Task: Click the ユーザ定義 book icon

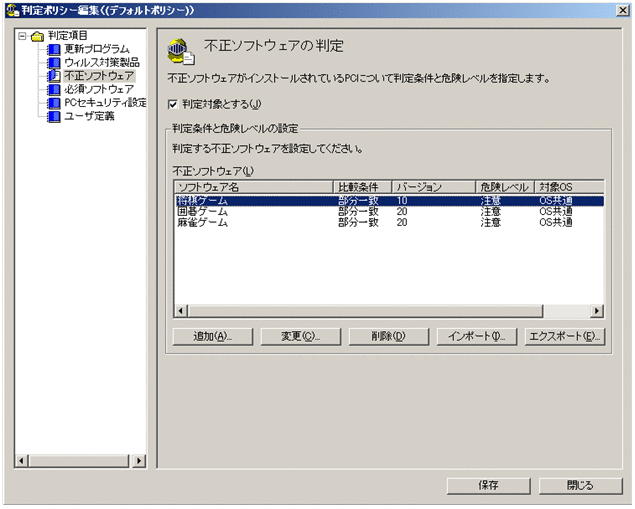Action: point(54,117)
